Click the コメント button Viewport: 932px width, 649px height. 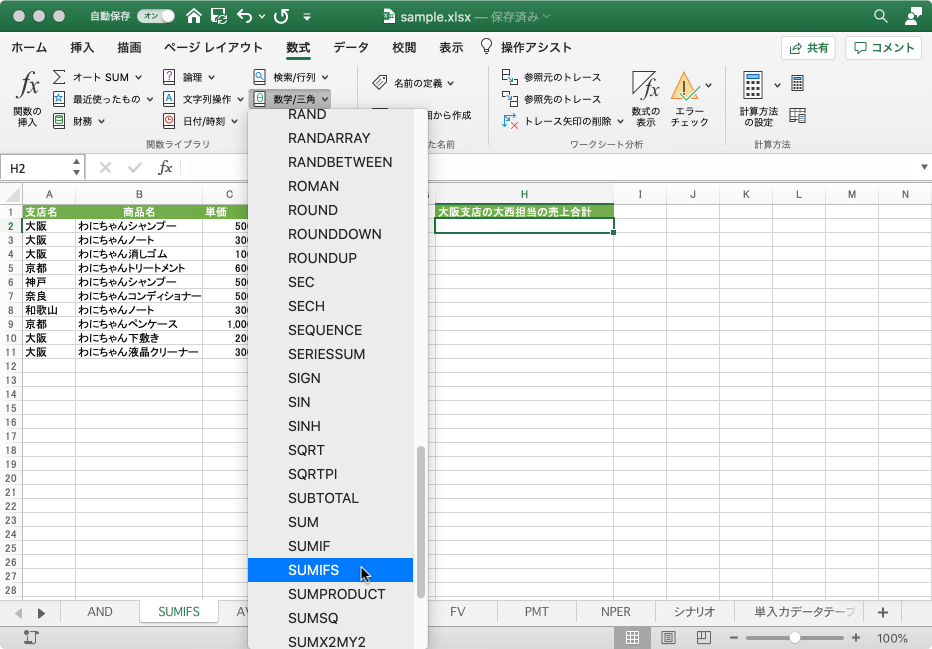point(883,48)
